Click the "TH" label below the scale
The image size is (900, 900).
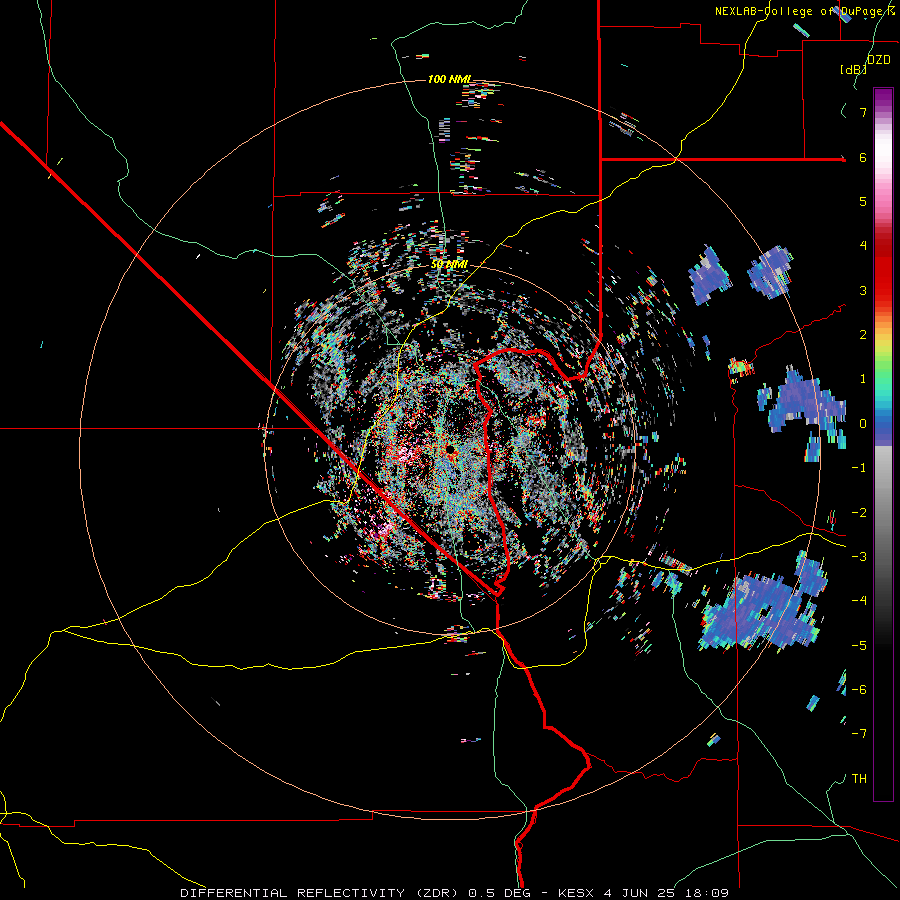(859, 779)
